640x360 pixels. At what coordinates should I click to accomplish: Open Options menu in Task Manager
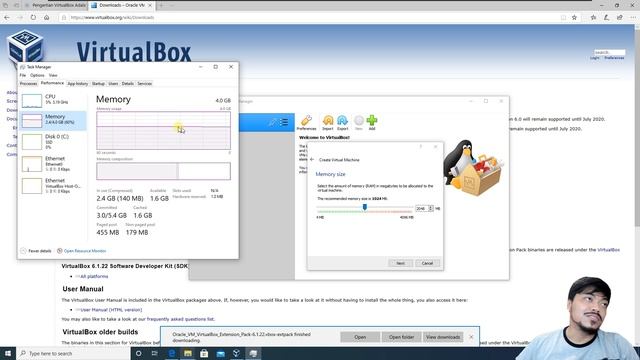coord(37,76)
